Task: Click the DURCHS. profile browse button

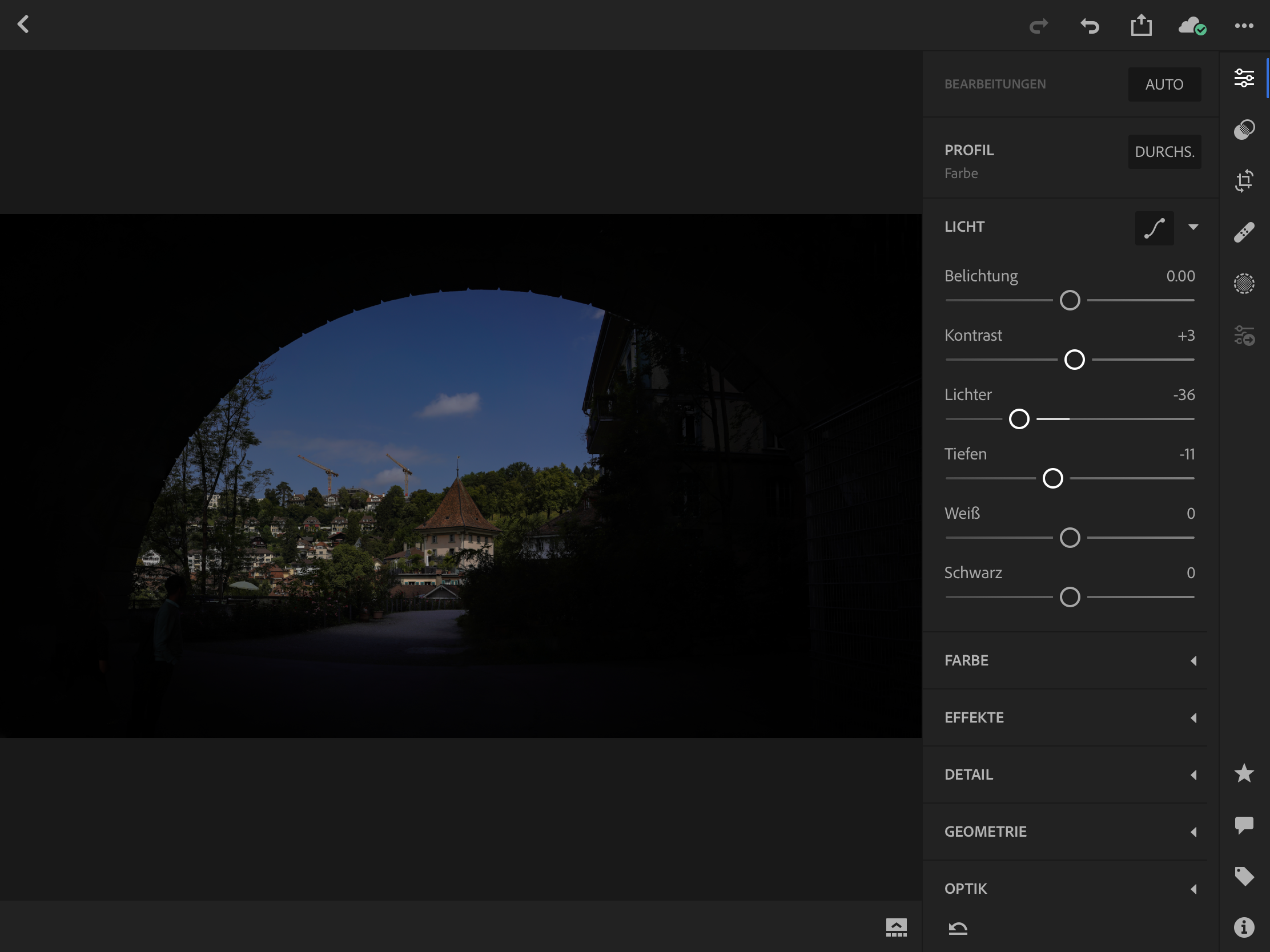Action: 1164,152
